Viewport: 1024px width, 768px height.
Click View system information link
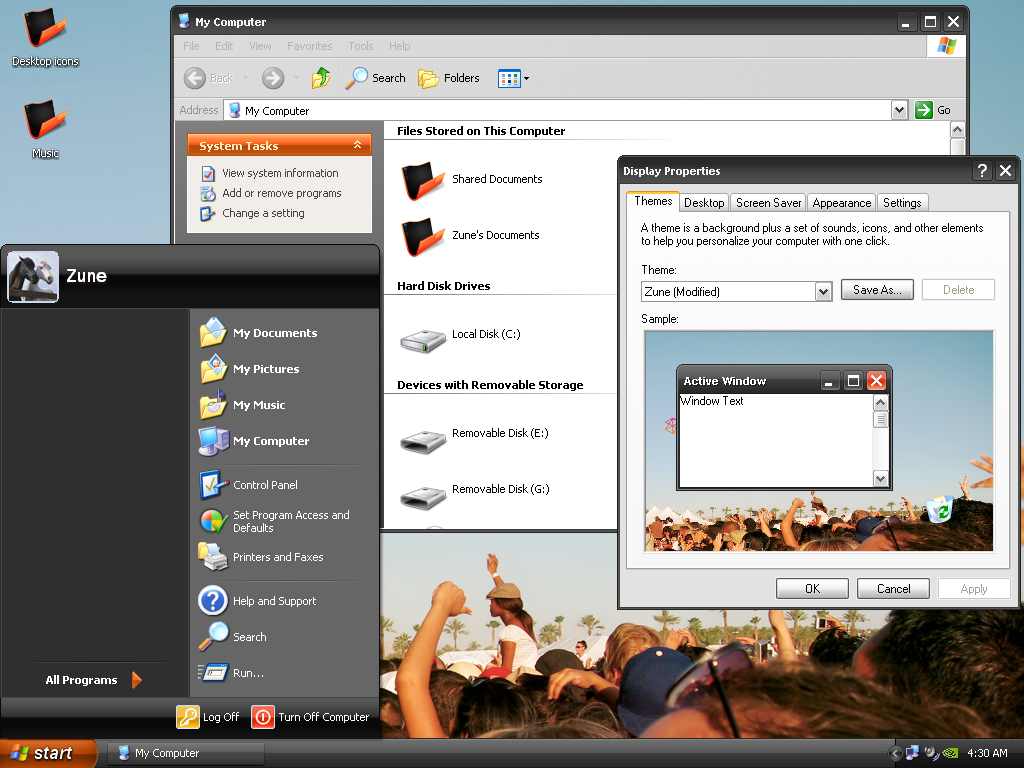(x=280, y=173)
